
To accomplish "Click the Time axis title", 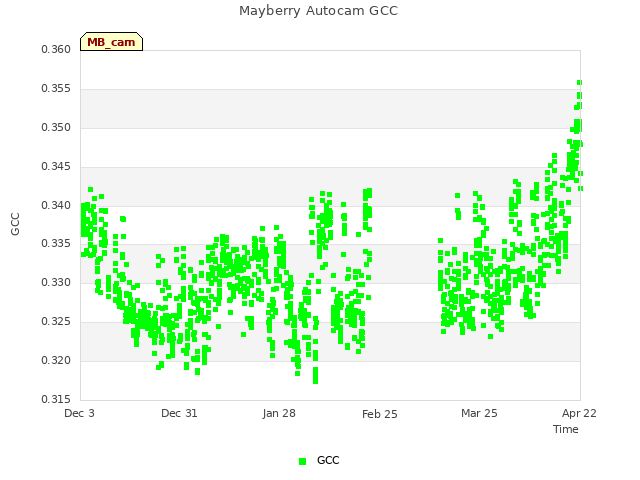I will (x=566, y=429).
